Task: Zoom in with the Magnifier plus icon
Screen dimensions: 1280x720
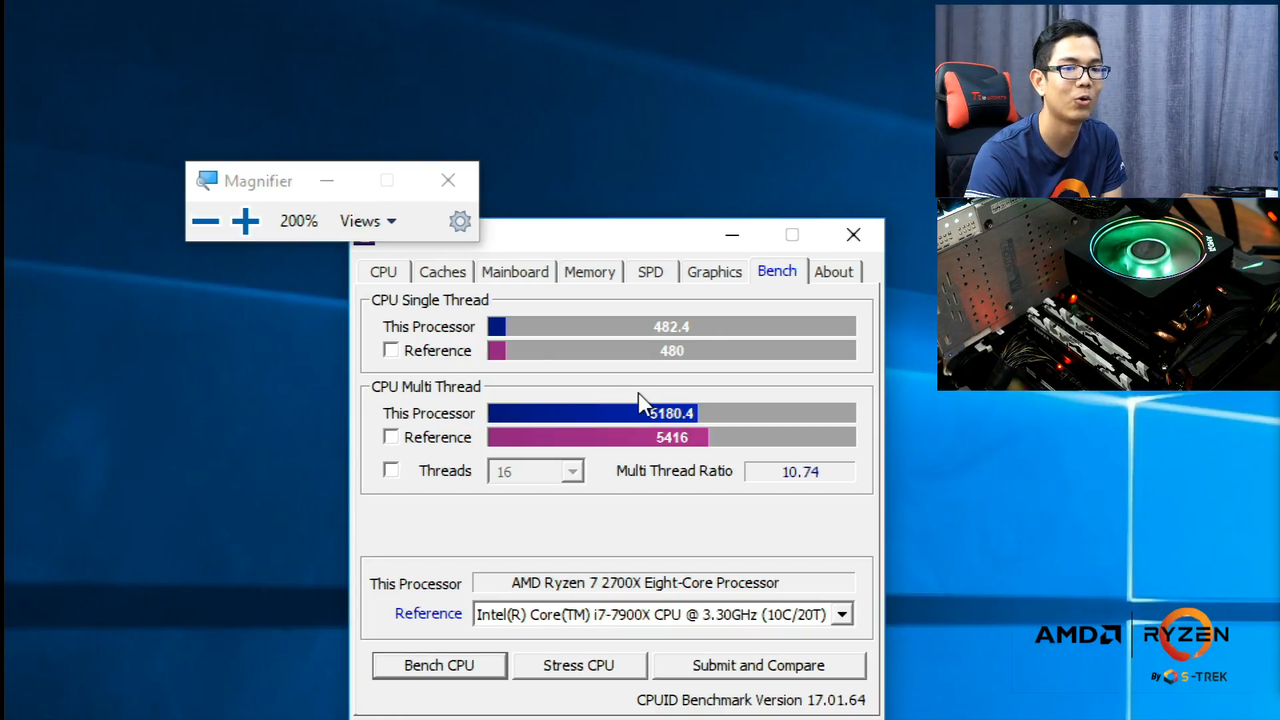Action: [245, 221]
